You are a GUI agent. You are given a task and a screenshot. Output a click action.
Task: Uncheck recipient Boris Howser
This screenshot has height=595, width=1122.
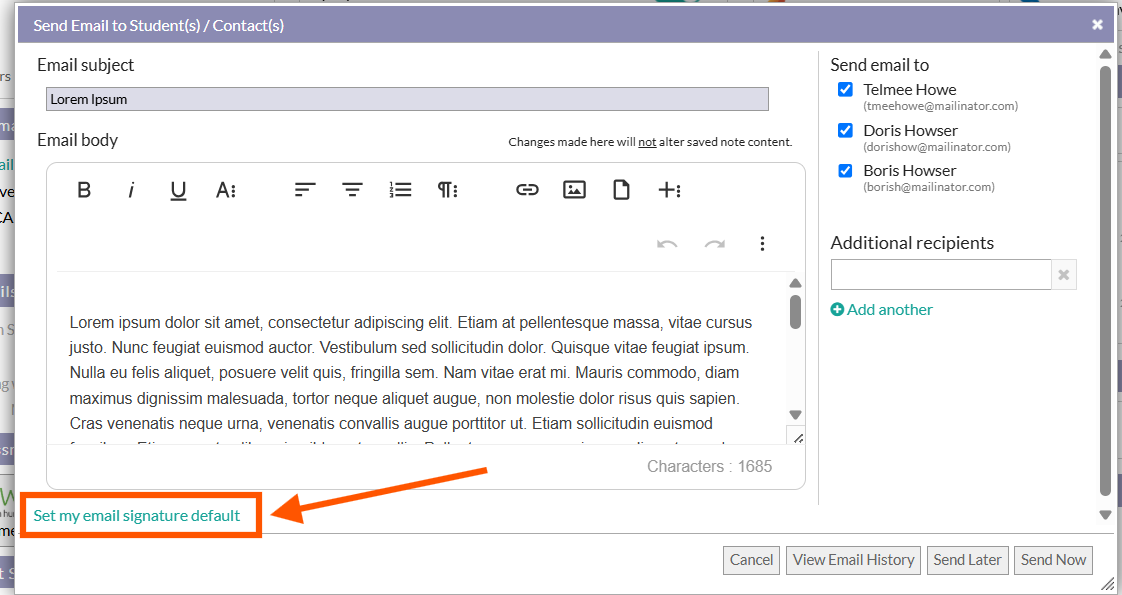pos(845,171)
